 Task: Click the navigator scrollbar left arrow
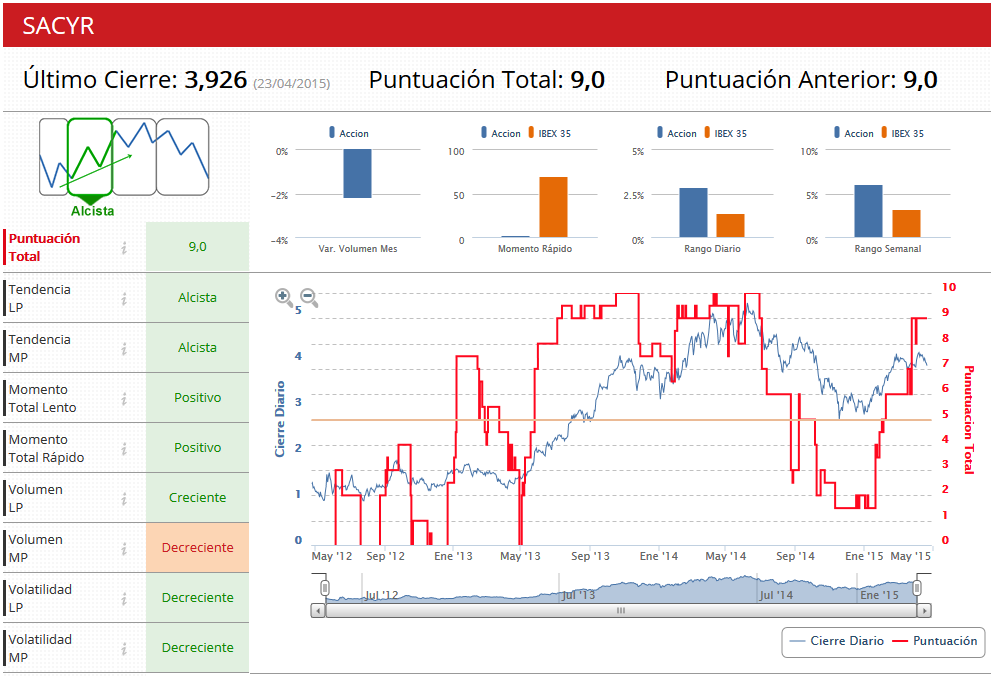click(318, 611)
